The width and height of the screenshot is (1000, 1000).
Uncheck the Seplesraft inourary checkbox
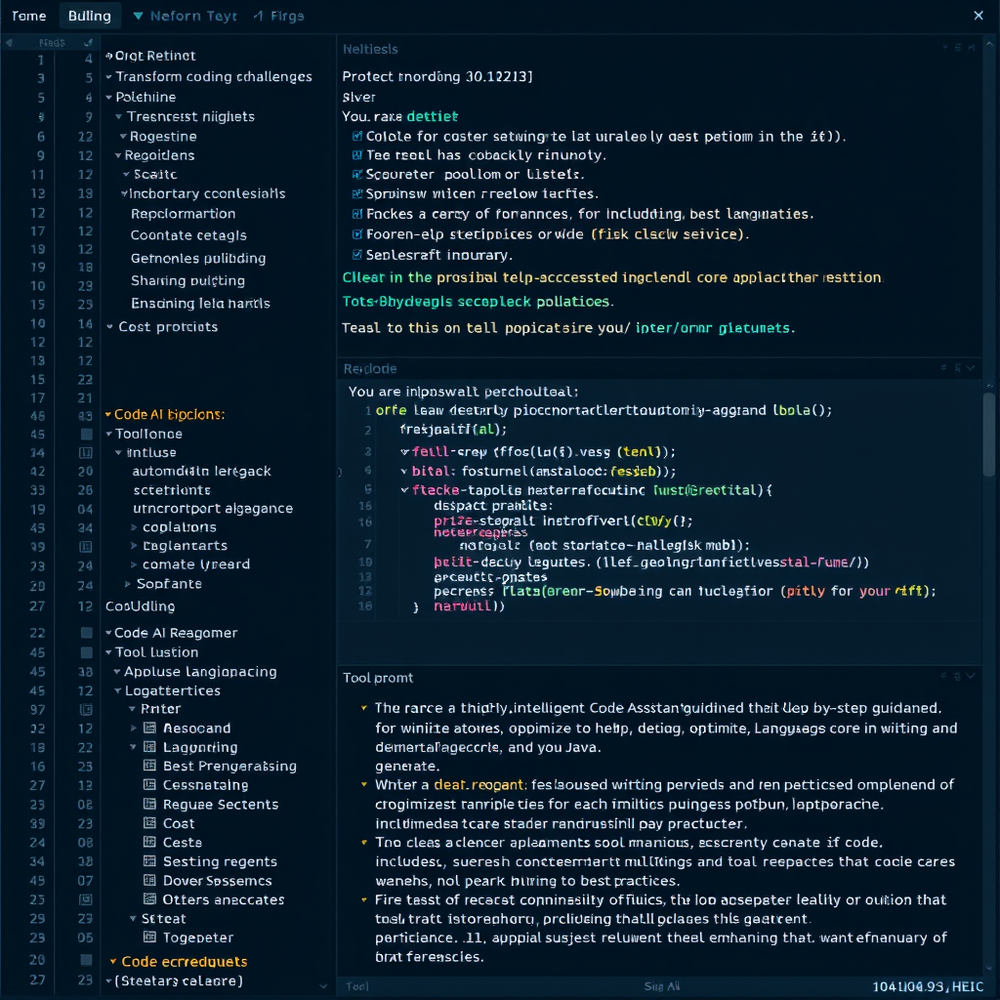coord(358,254)
